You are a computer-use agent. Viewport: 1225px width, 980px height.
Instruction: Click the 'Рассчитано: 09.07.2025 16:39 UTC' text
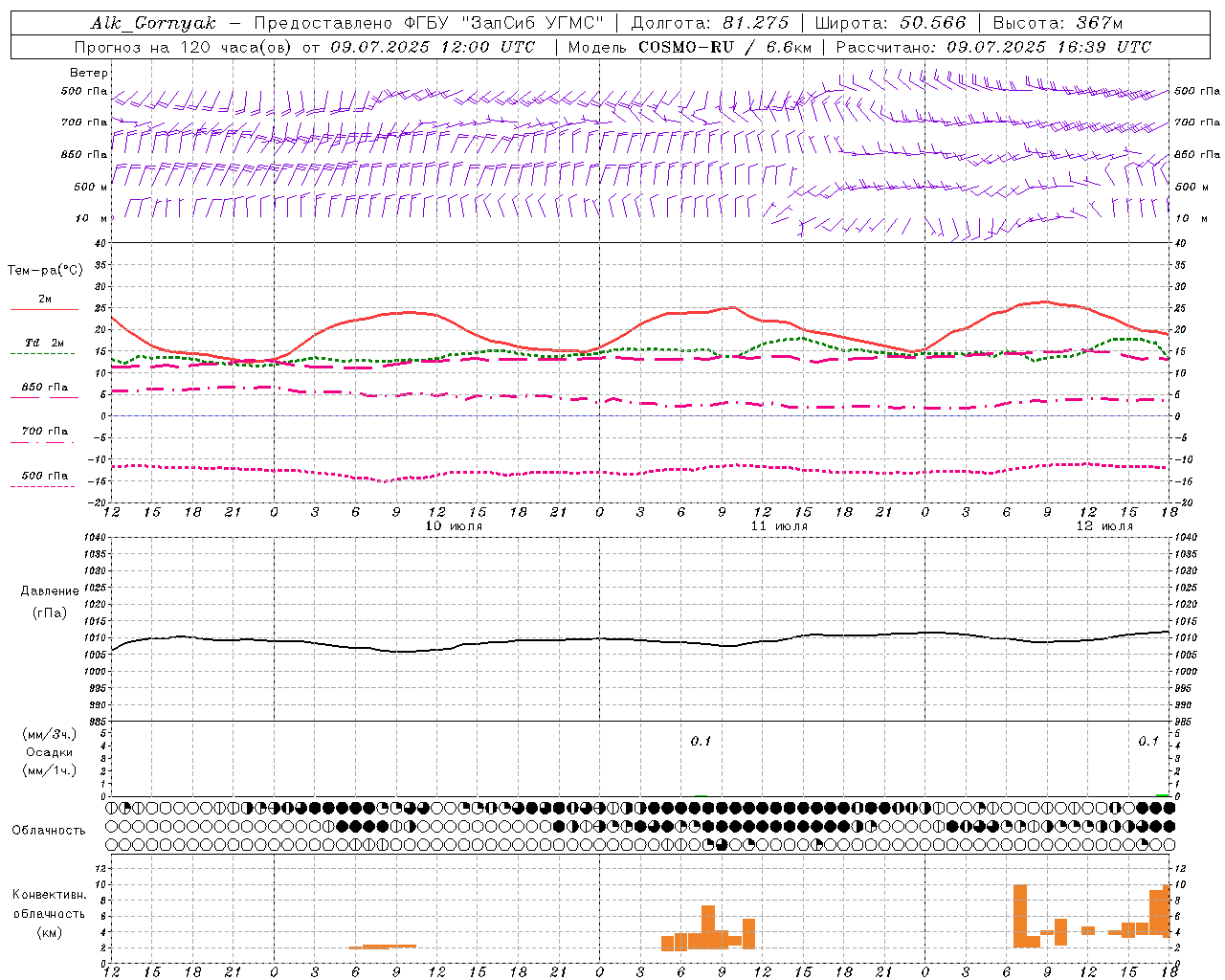click(993, 47)
